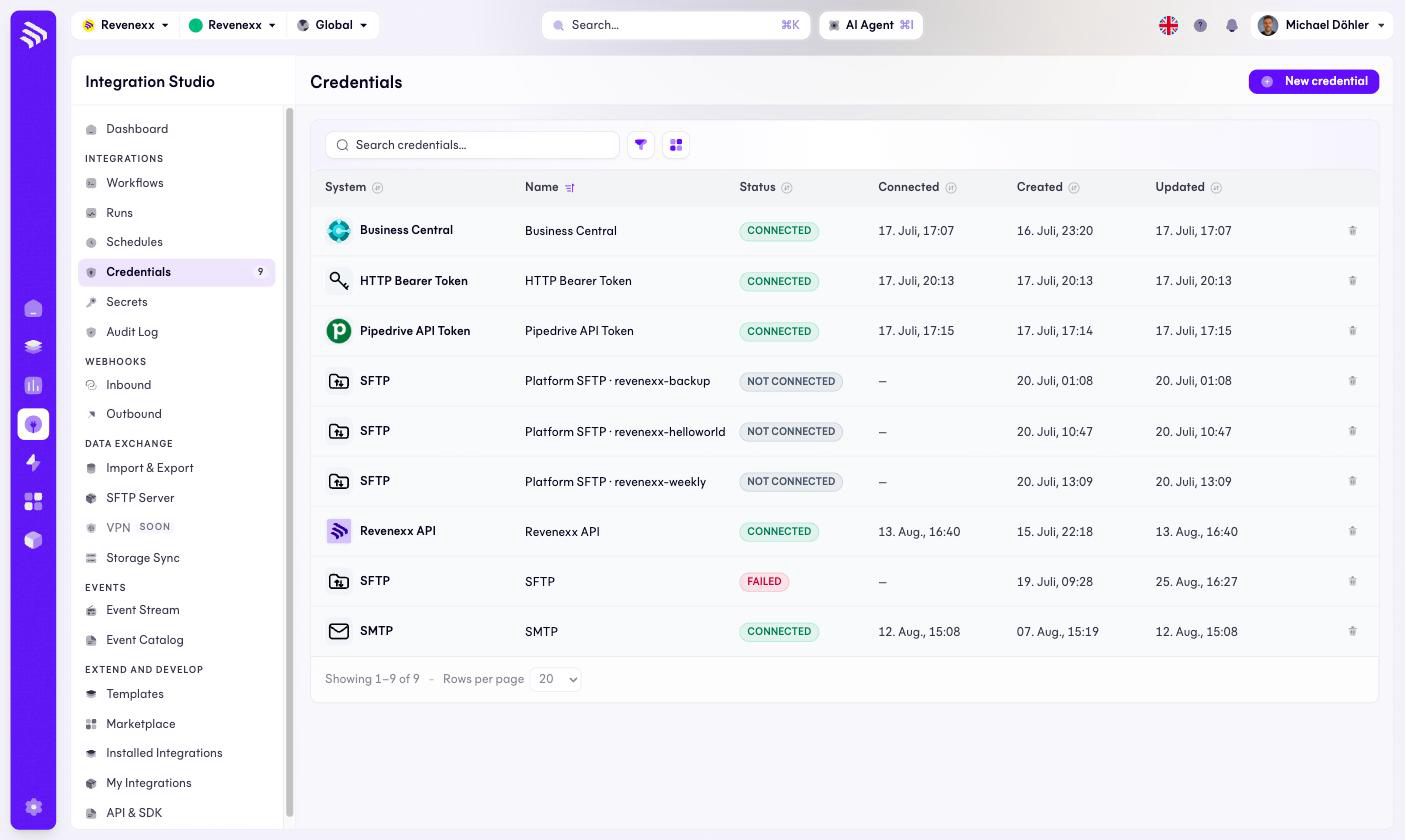This screenshot has height=840, width=1405.
Task: Click the Revenexx API name cell
Action: (562, 532)
